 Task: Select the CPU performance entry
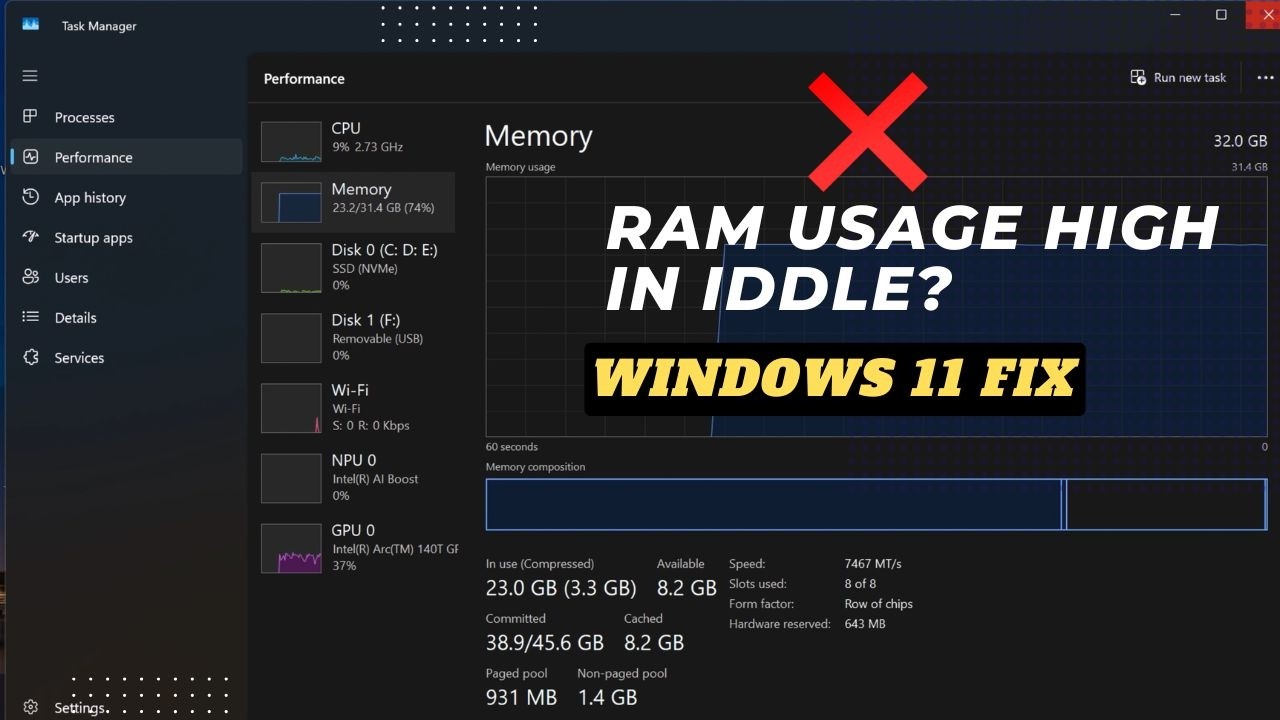(353, 141)
